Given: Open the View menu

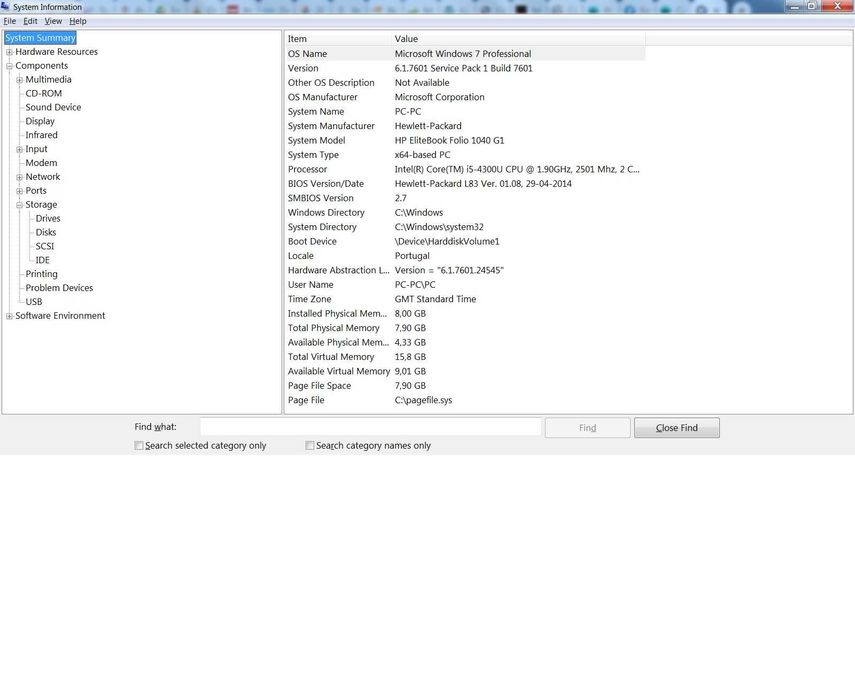Looking at the screenshot, I should click(x=53, y=21).
